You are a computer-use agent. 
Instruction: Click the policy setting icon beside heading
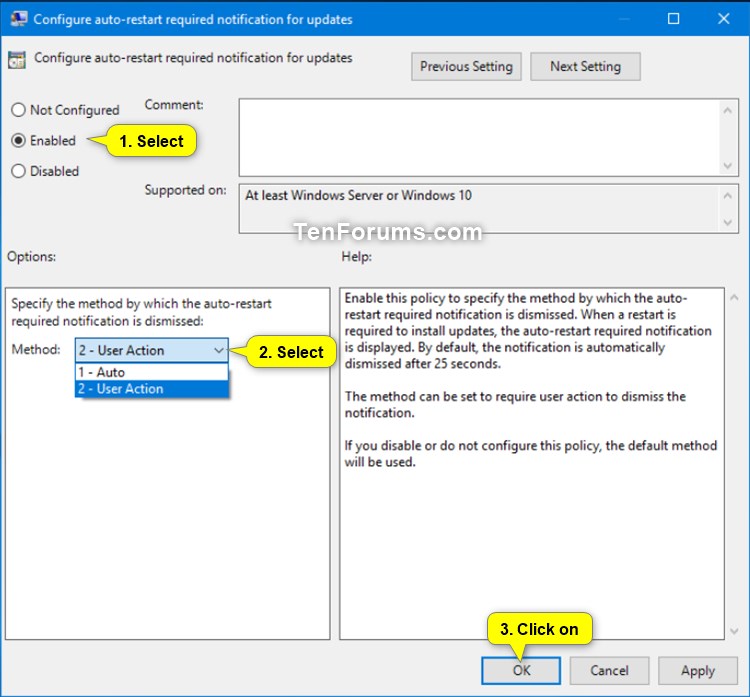[17, 60]
